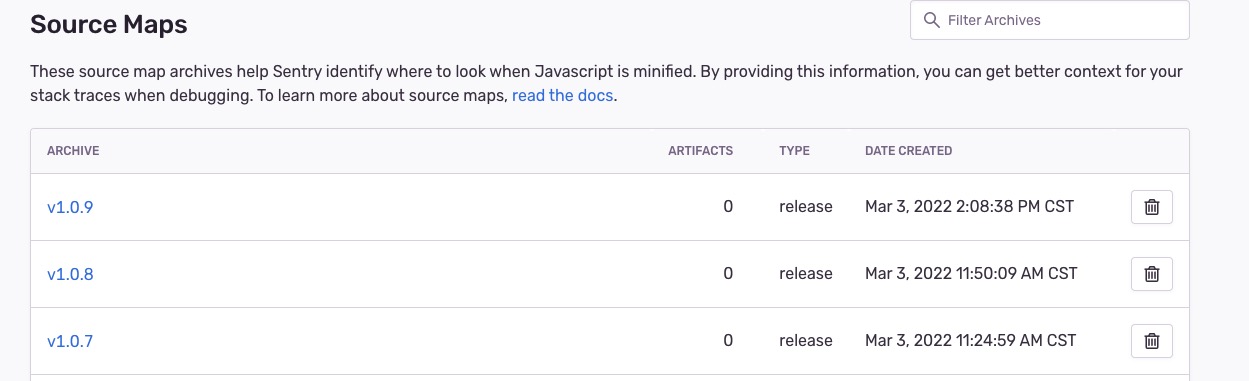Follow the 'read the docs' link
Viewport: 1249px width, 381px height.
point(563,96)
